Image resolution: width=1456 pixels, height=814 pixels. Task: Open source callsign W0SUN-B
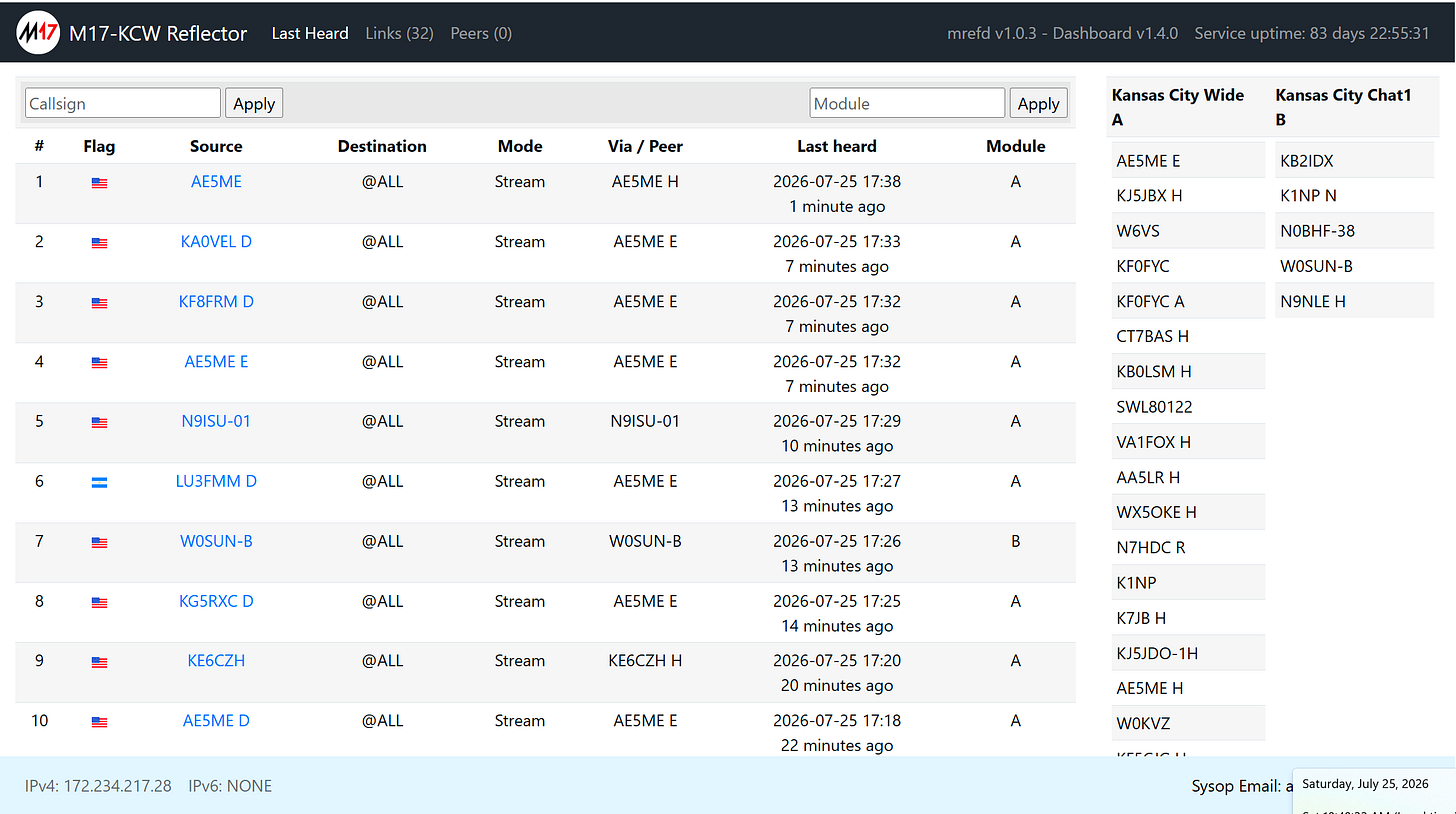tap(216, 541)
